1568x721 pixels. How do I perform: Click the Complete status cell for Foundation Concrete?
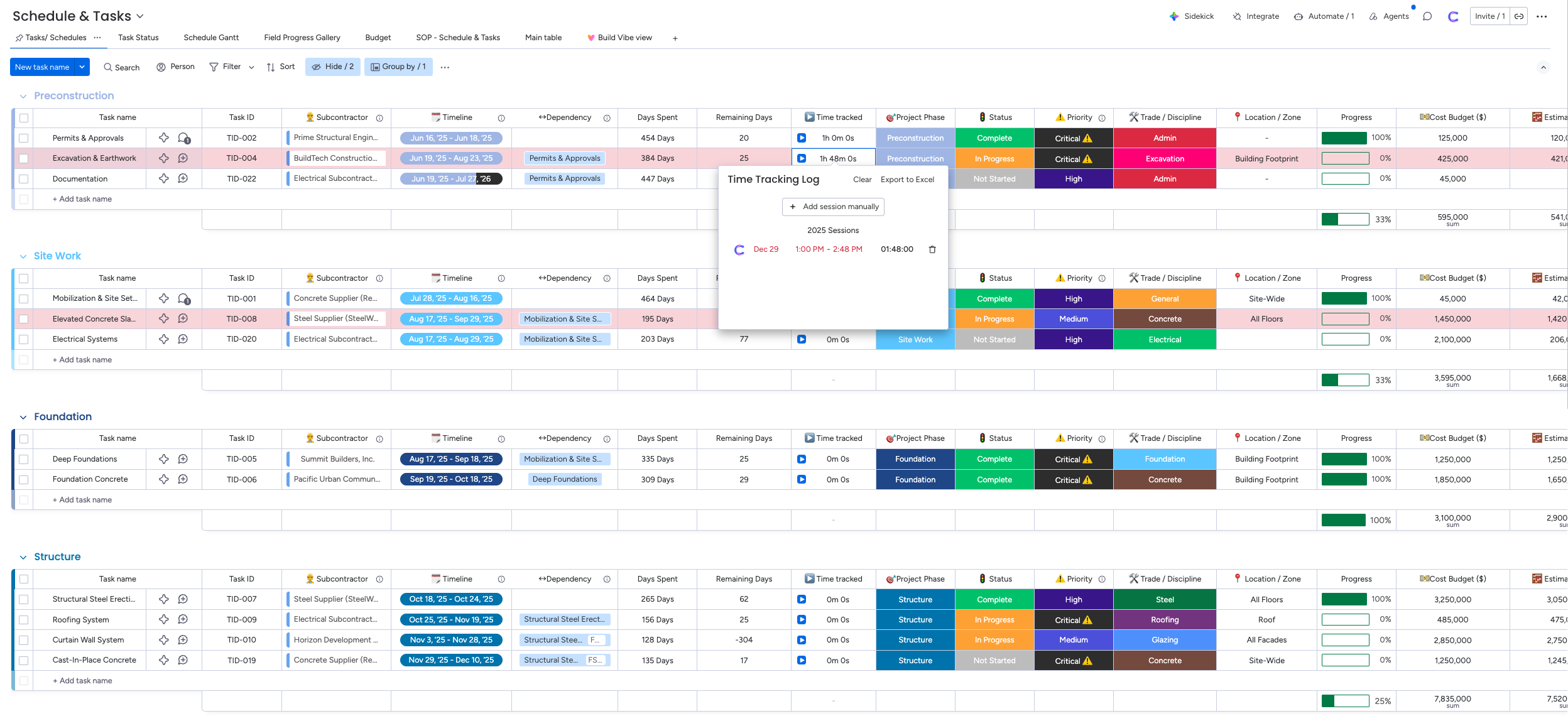pos(994,480)
